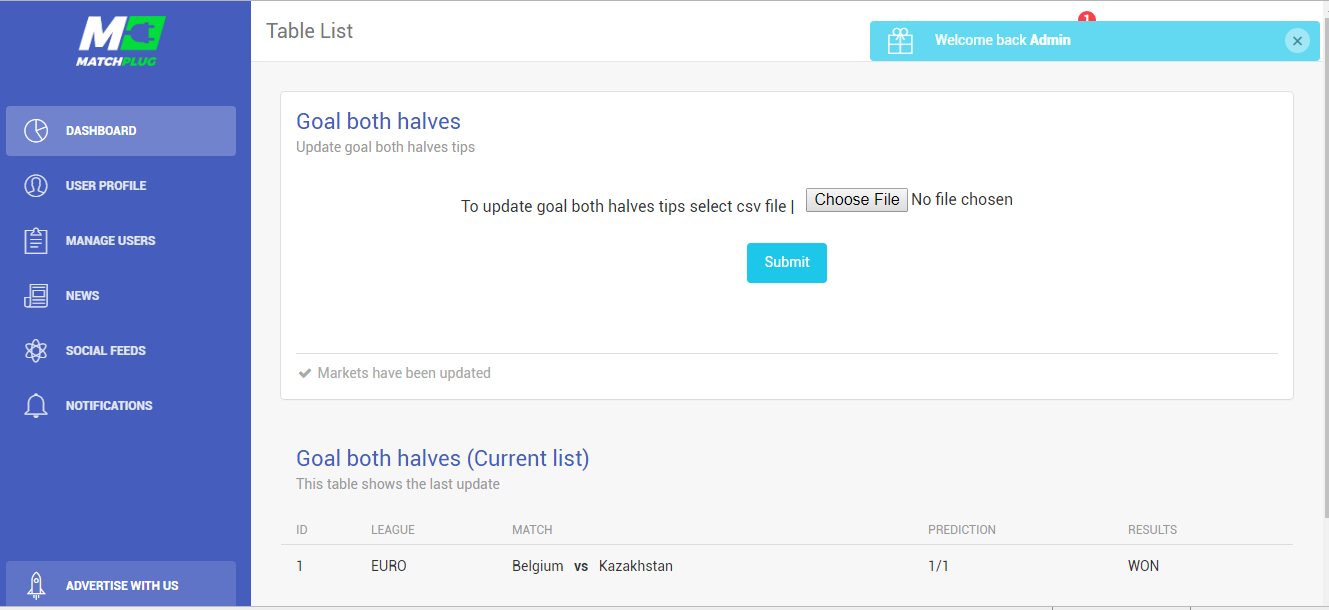Open Advertise With Us link
Viewport: 1329px width, 610px height.
tap(122, 586)
